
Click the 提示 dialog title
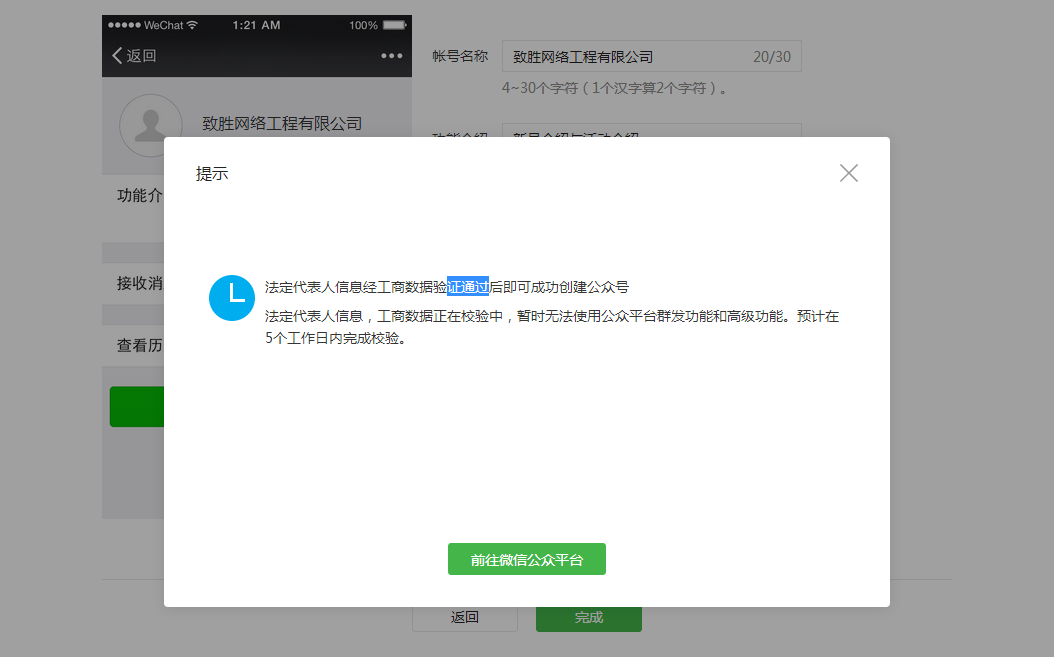pyautogui.click(x=212, y=173)
